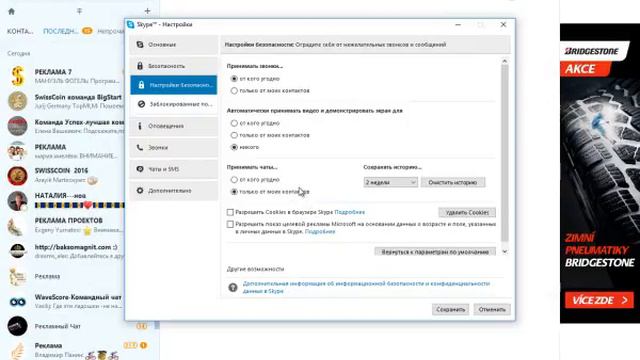
Task: Click blocked-circle icon of Заблокированные пользователи
Action: 141,104
